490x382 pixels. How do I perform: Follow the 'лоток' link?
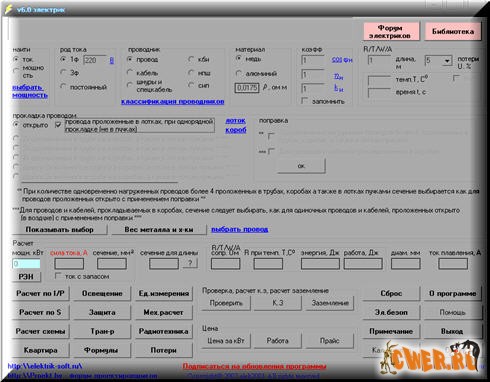click(235, 120)
